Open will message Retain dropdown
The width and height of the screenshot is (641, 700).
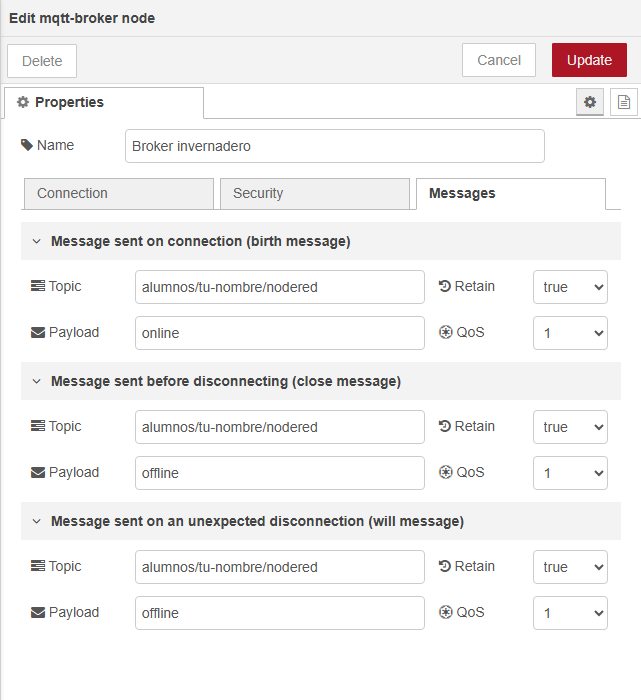point(570,567)
